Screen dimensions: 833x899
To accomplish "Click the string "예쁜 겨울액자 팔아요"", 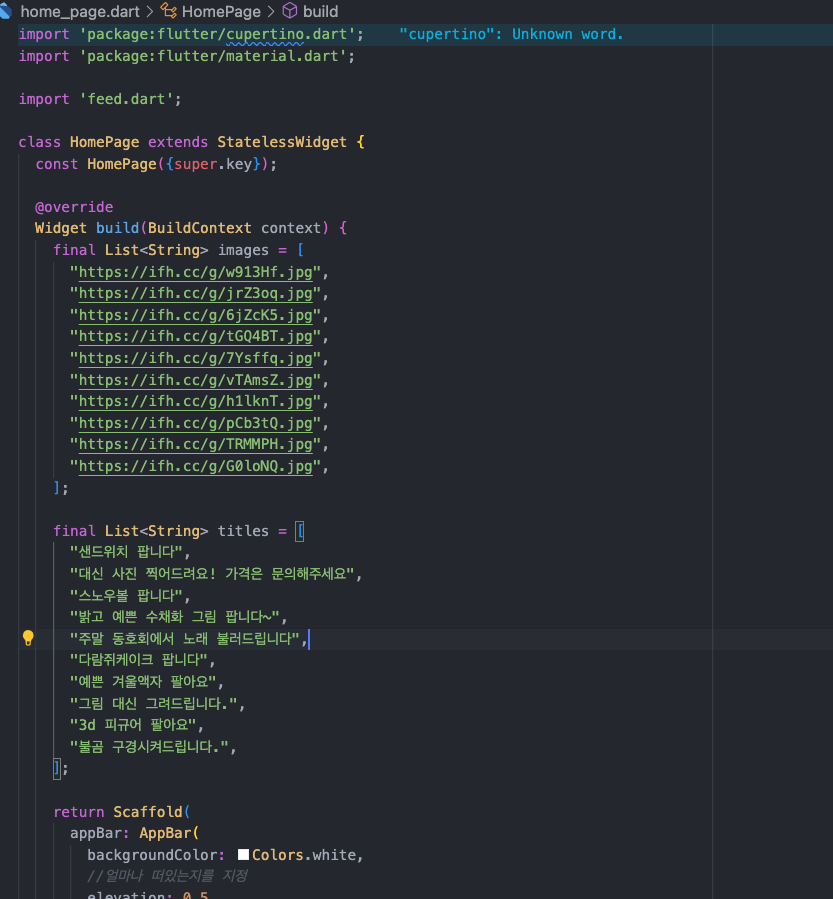I will pos(143,682).
